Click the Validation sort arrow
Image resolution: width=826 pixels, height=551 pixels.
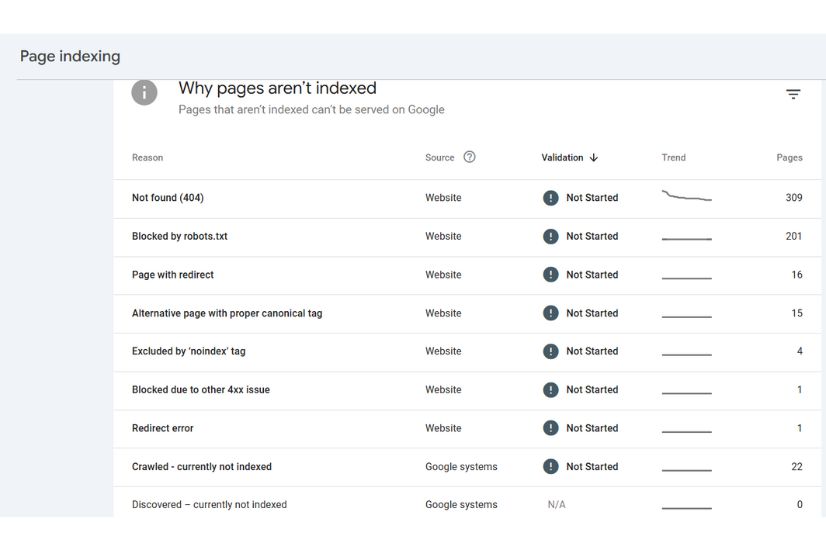tap(594, 158)
